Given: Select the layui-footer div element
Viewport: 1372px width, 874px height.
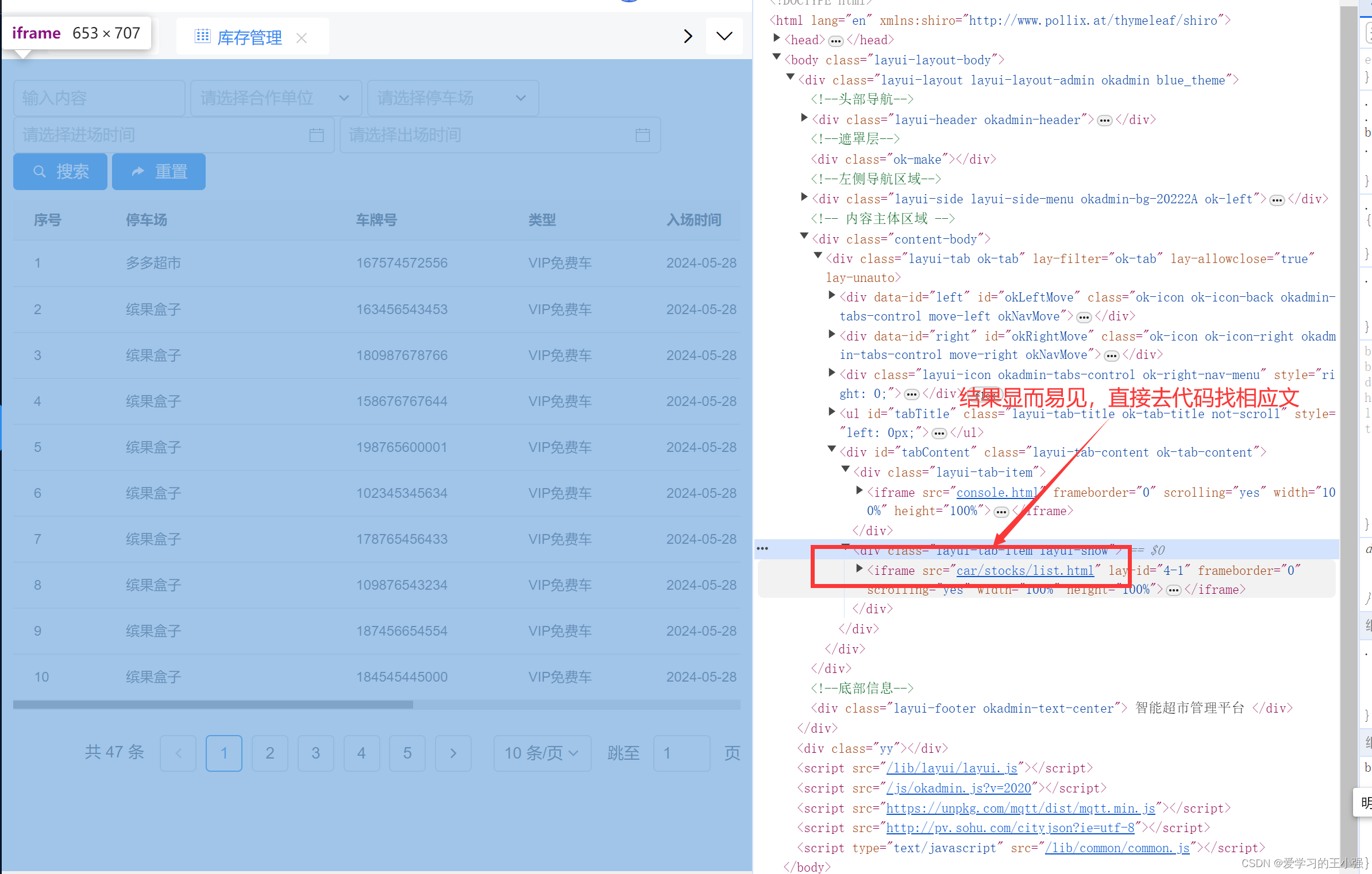Looking at the screenshot, I should pos(1051,709).
